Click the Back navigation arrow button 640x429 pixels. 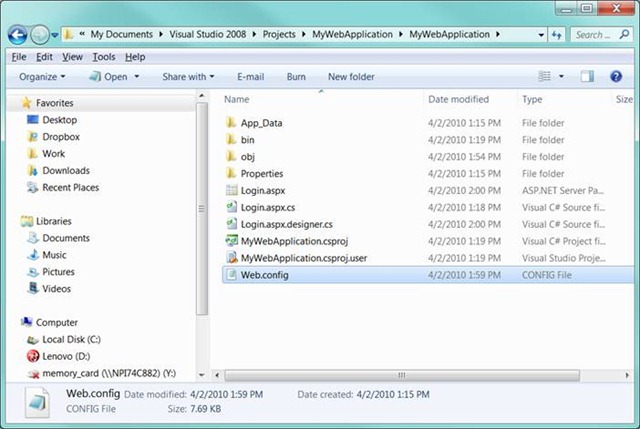18,35
